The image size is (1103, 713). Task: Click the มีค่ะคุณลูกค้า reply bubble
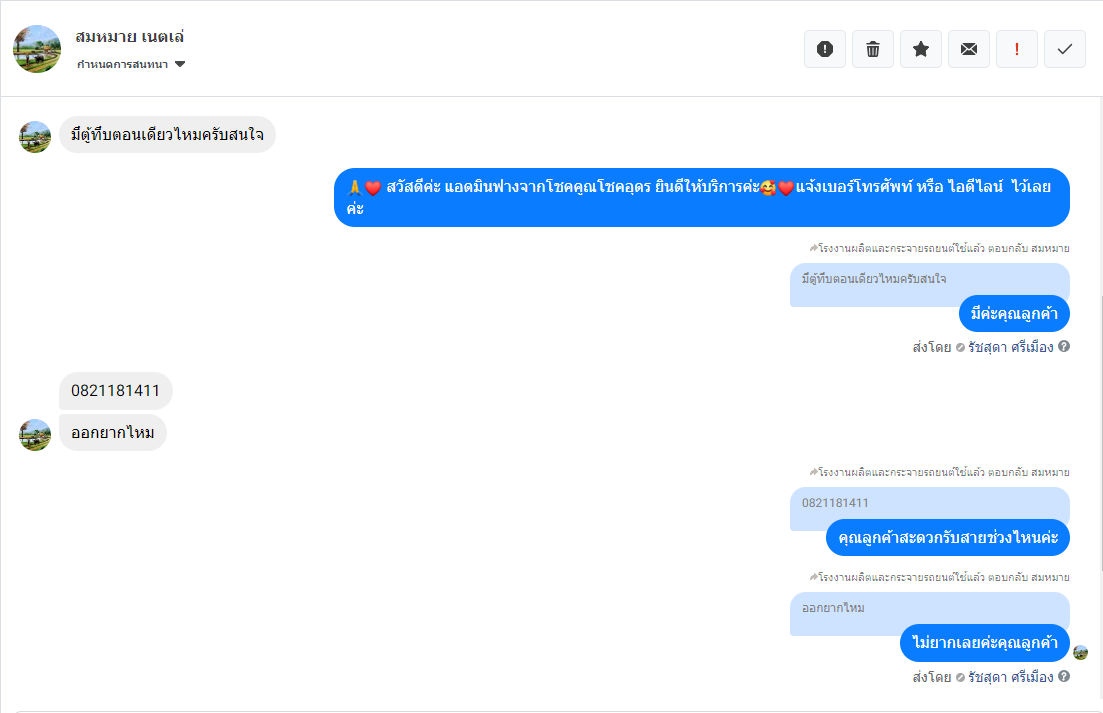coord(1014,314)
